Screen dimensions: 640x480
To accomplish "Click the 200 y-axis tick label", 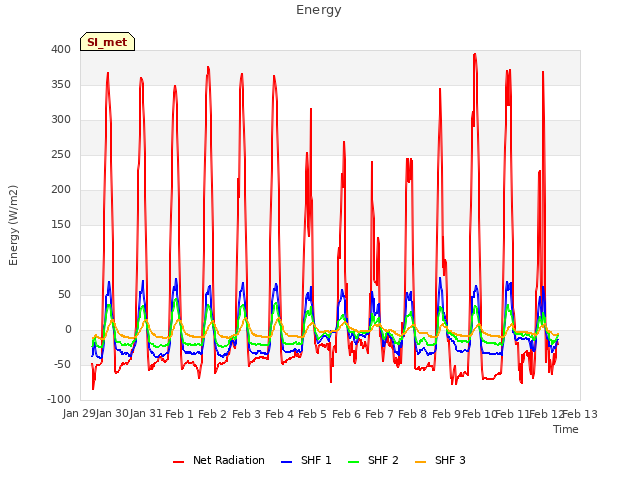I will click(x=61, y=189).
